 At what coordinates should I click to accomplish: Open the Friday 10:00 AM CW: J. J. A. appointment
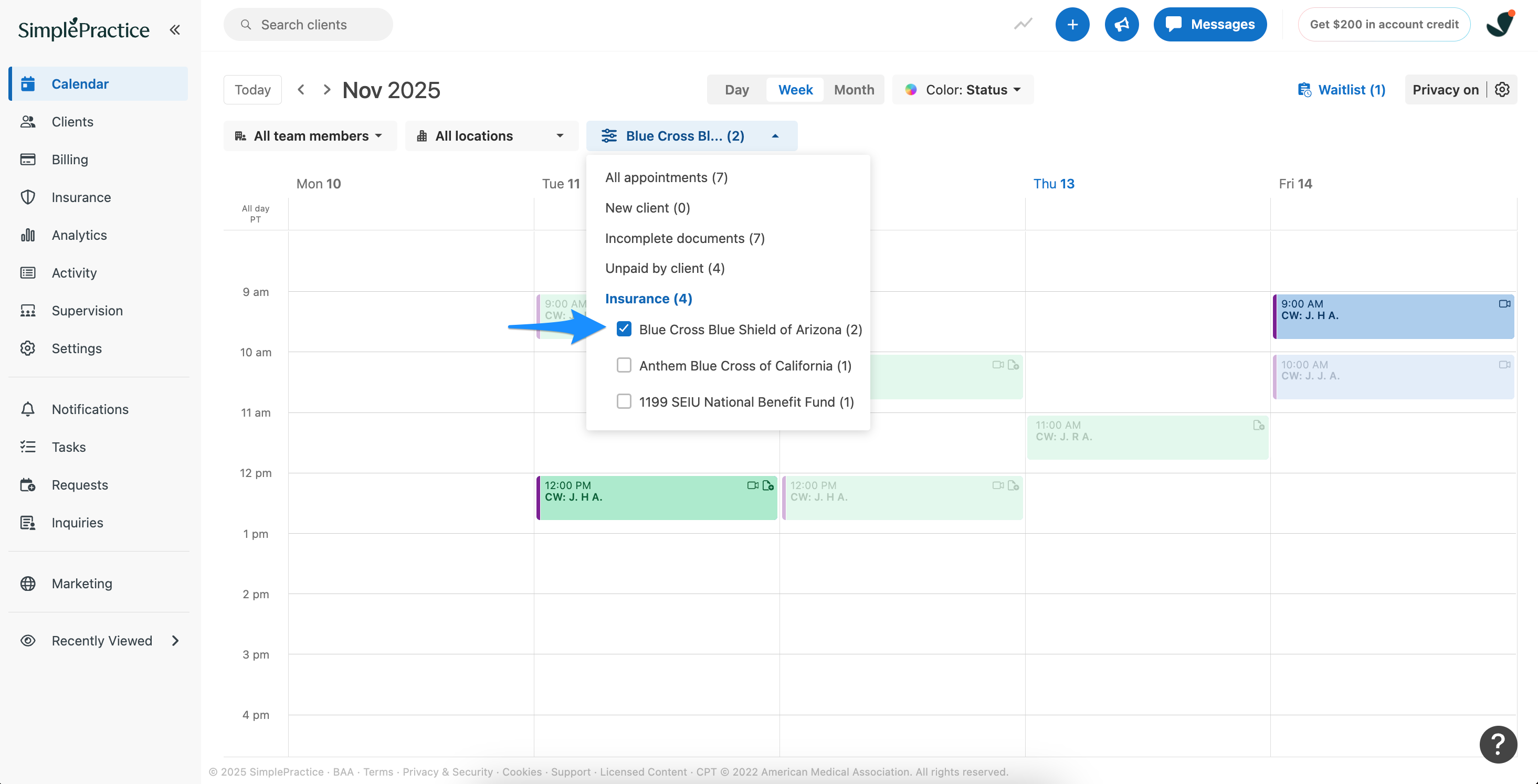click(x=1393, y=377)
